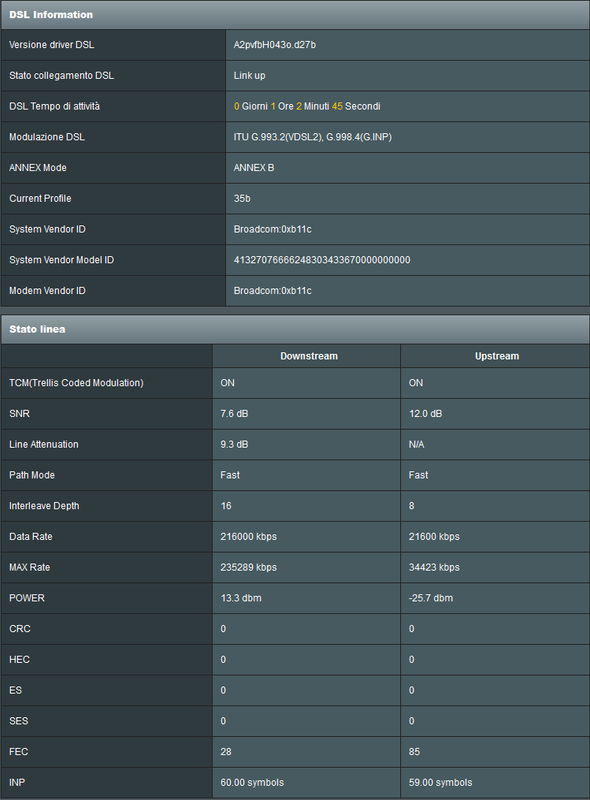Click INP upstream 59.00 symbols

tap(440, 782)
